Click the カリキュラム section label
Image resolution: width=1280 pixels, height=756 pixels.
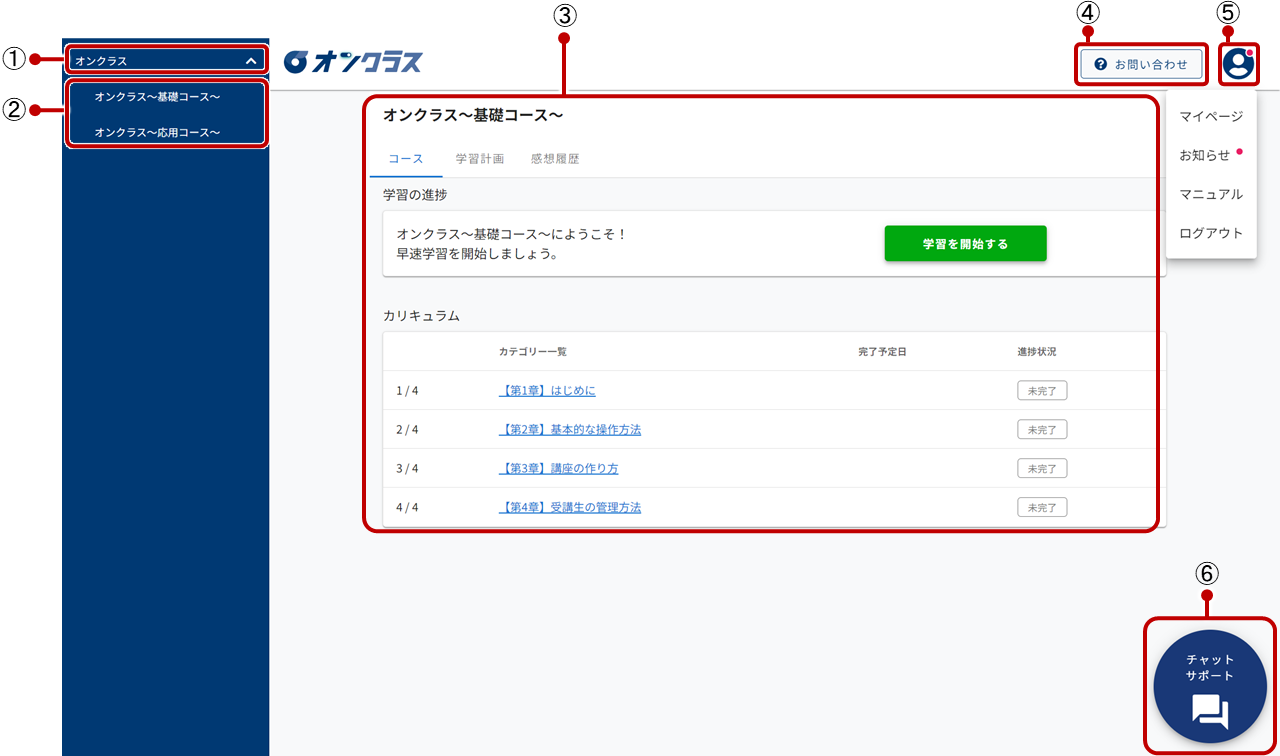click(421, 316)
